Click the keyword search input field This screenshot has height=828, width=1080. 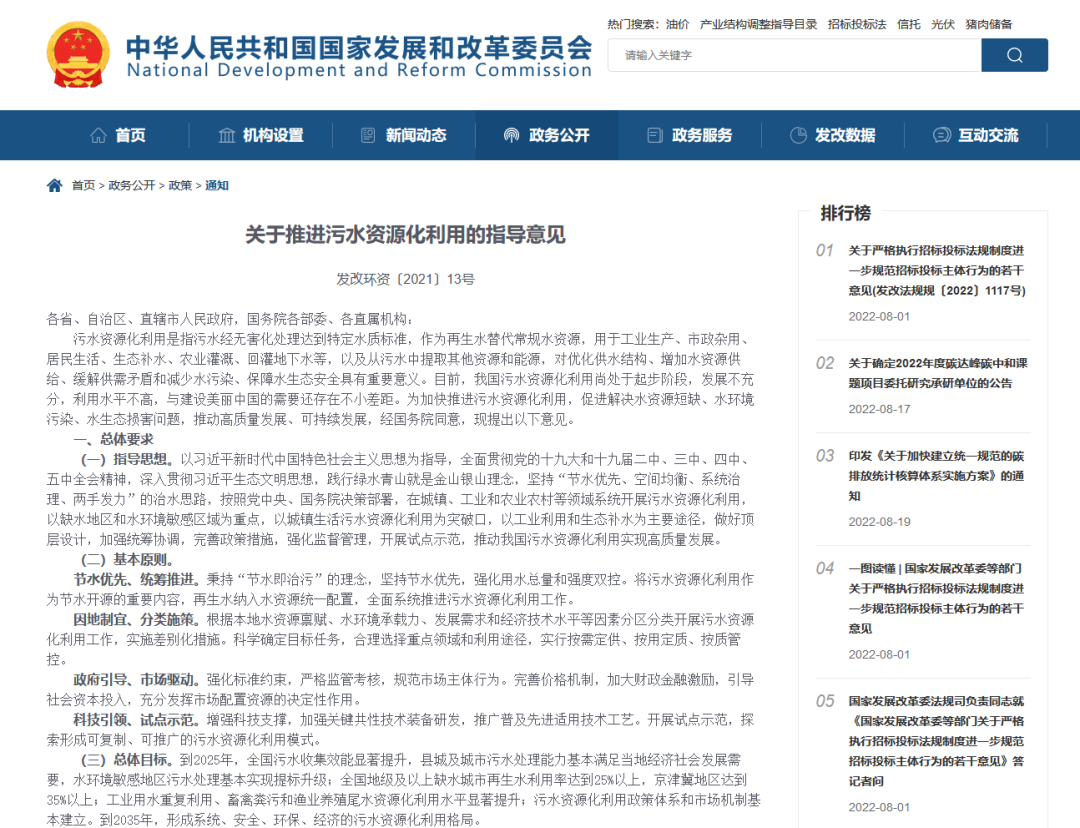(x=795, y=55)
